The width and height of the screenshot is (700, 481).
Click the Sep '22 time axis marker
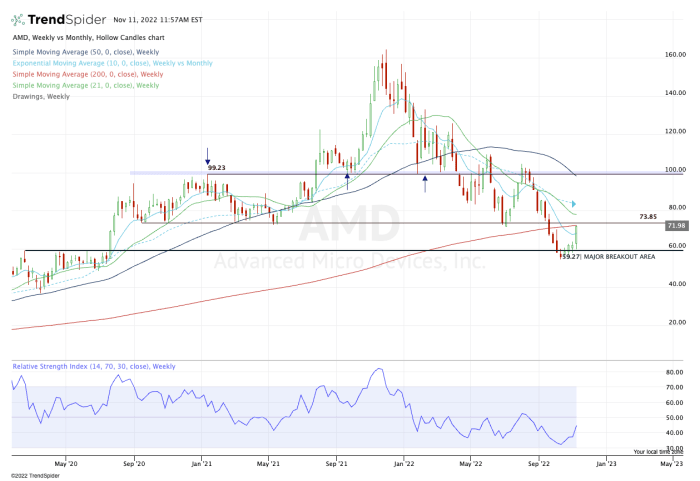[x=539, y=463]
